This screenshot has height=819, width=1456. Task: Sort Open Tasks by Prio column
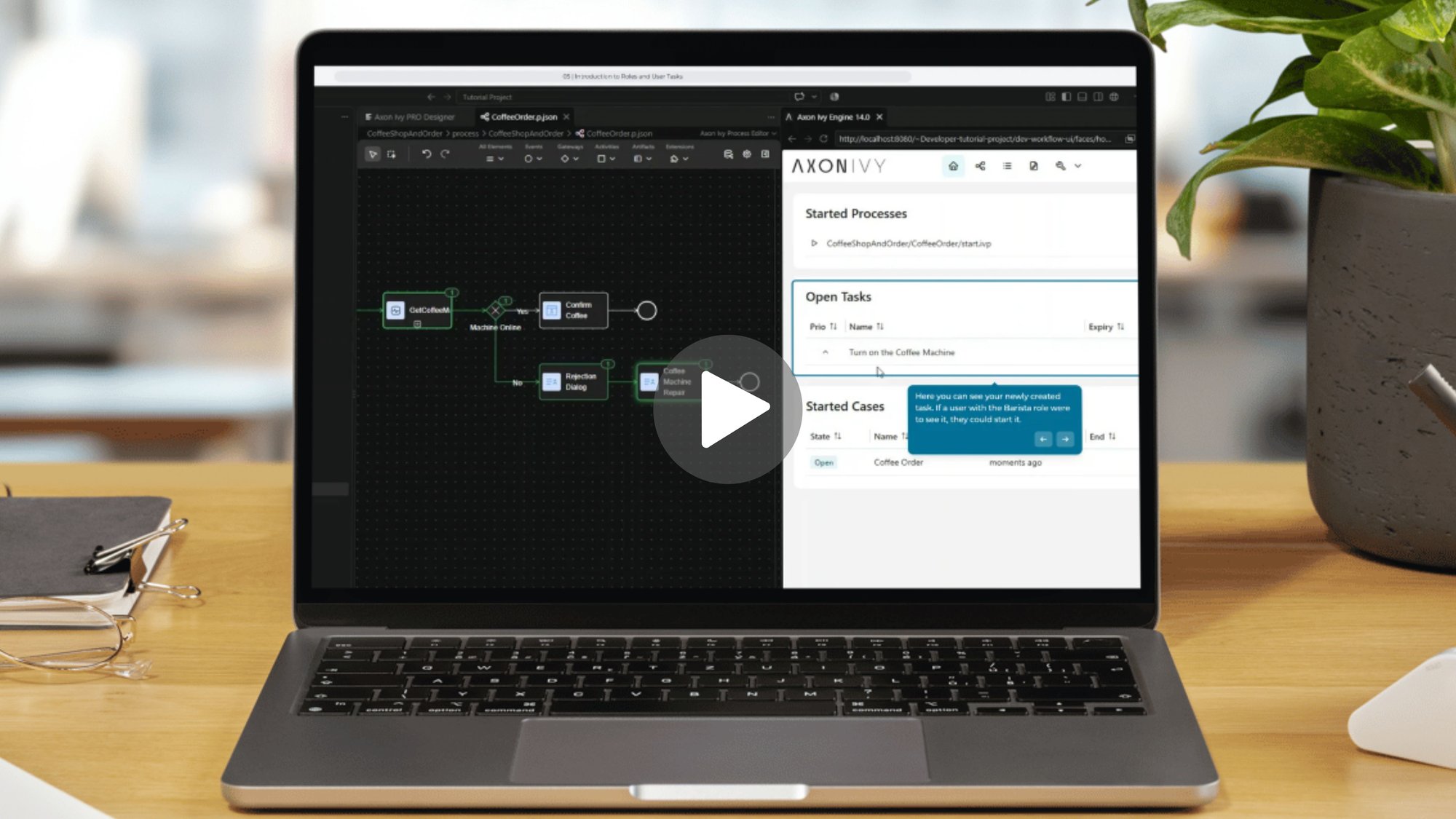point(823,327)
